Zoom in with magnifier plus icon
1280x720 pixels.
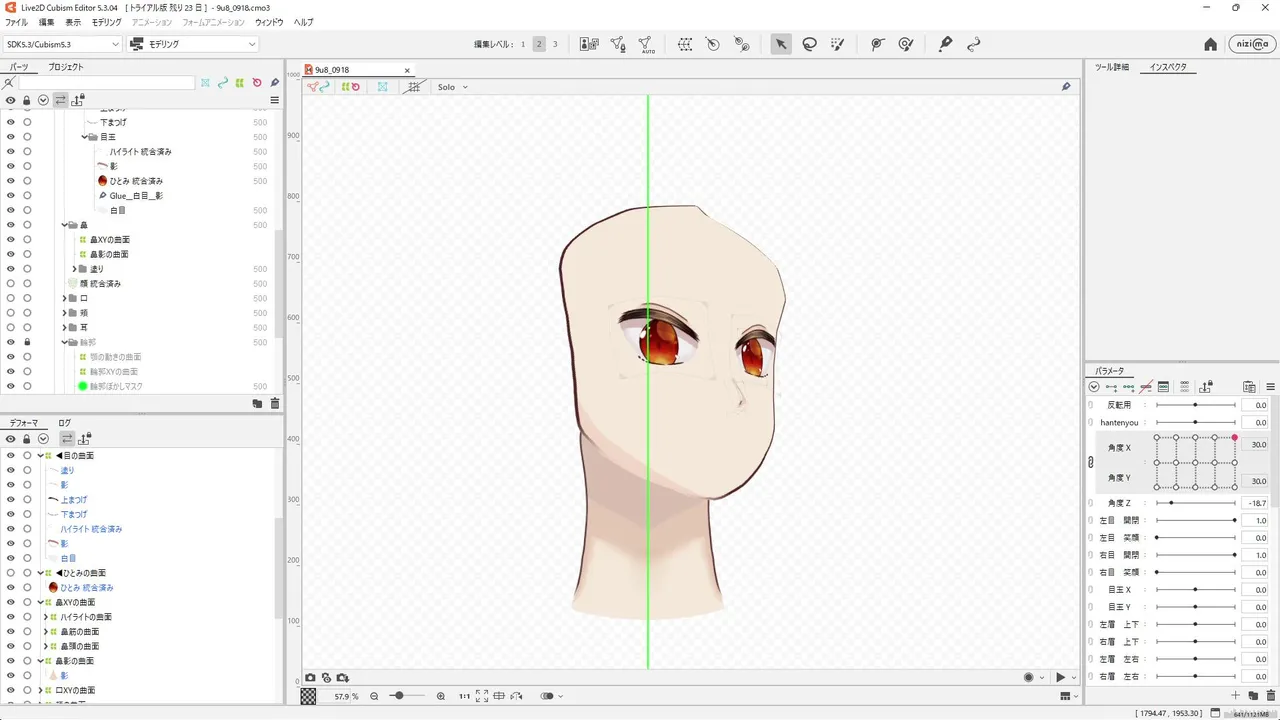(x=441, y=696)
